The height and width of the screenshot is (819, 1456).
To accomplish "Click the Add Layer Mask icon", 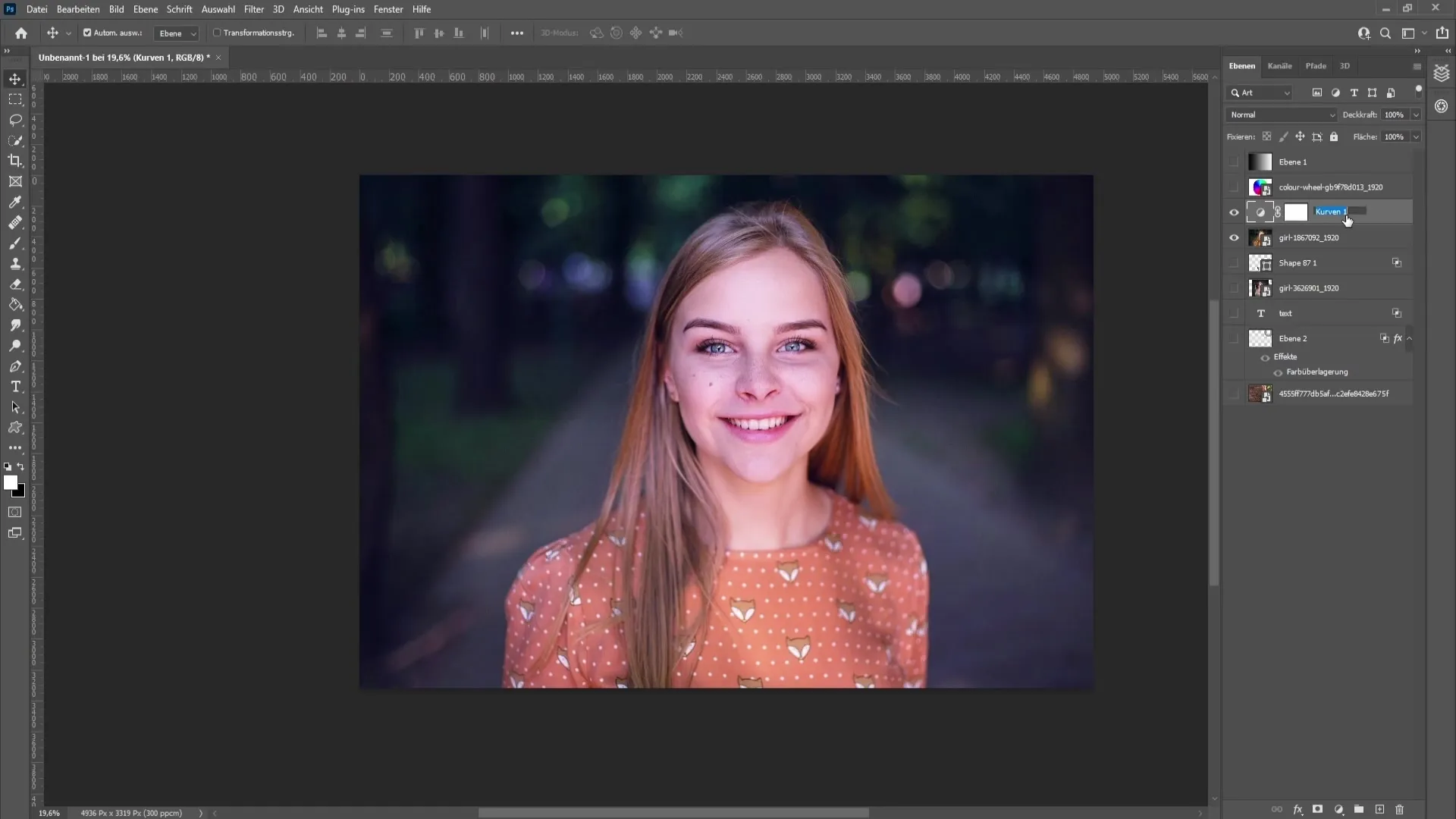I will (1319, 809).
